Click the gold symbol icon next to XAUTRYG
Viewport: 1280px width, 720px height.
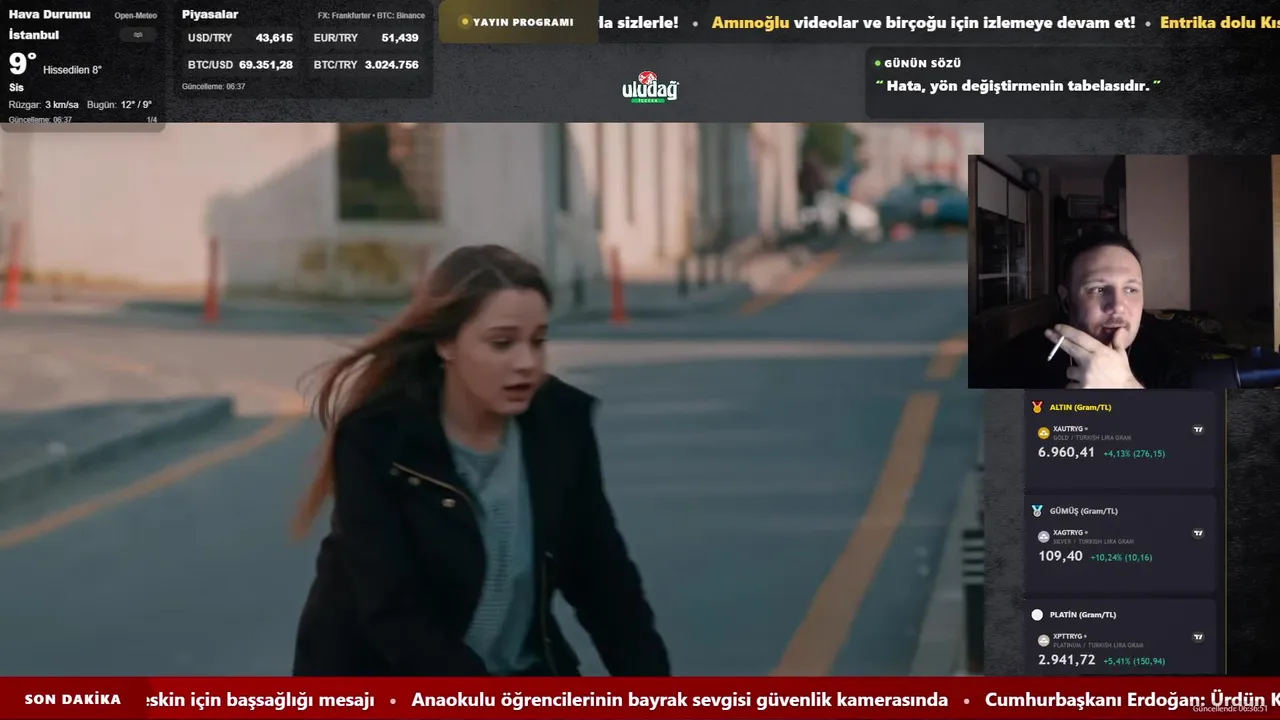pyautogui.click(x=1044, y=433)
